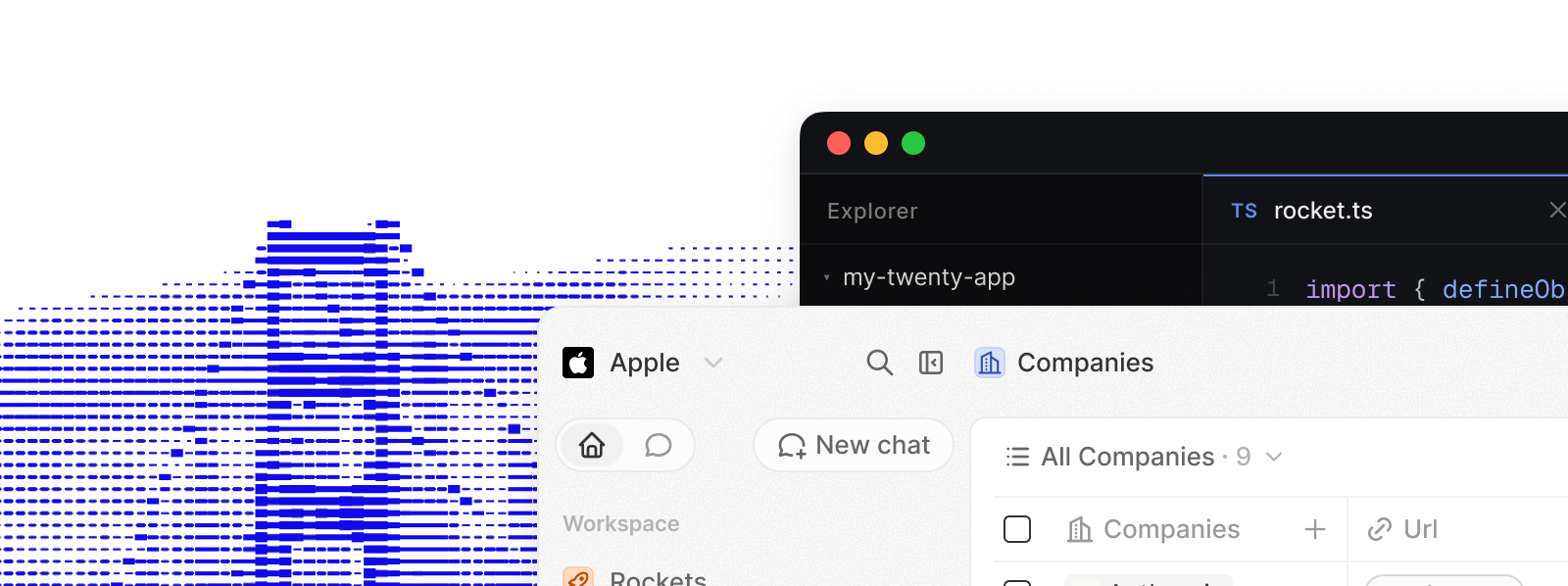This screenshot has height=586, width=1568.
Task: Click the Rockets icon in sidebar
Action: pos(578,577)
